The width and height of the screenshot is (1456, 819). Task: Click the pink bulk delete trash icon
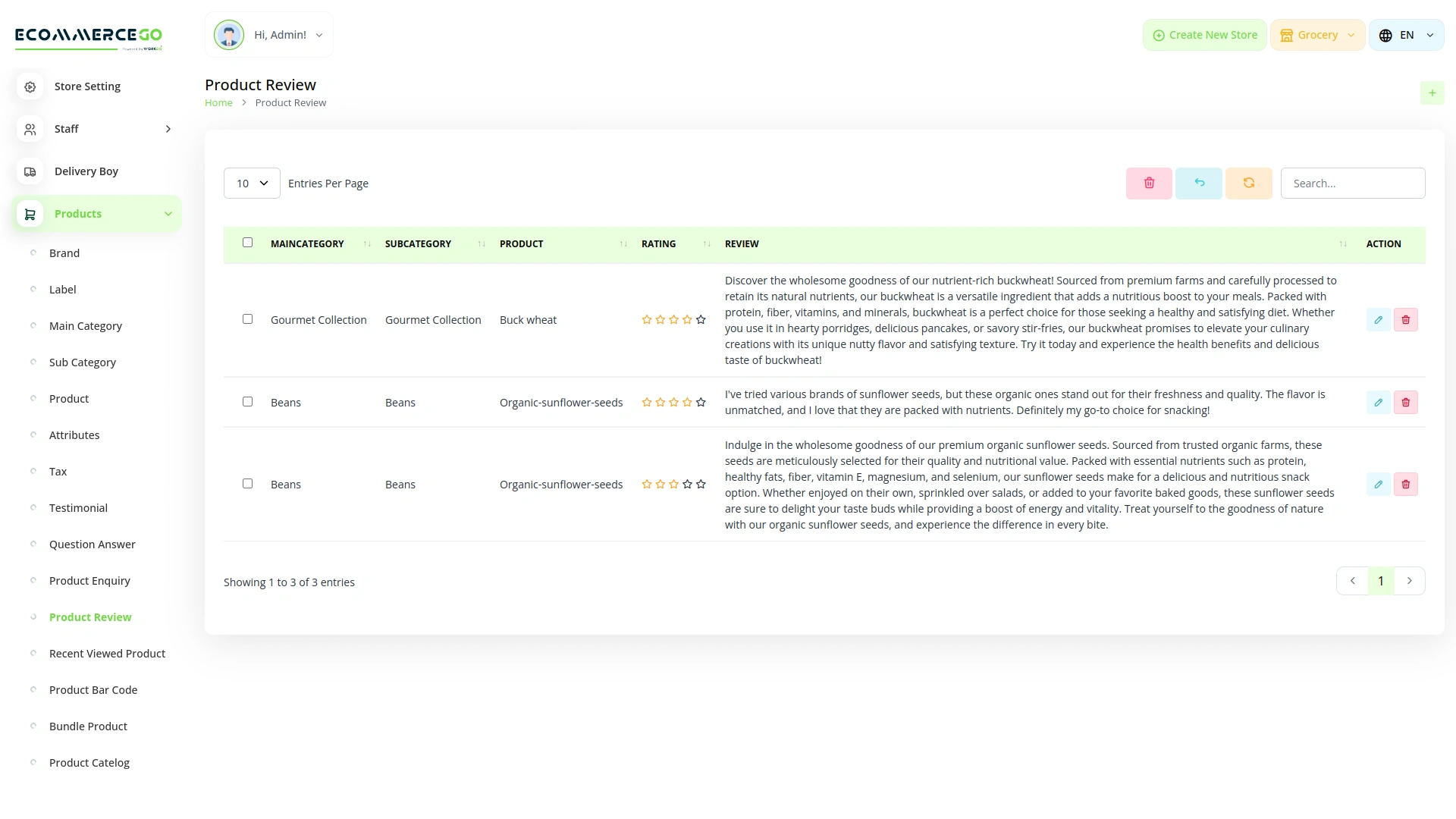click(x=1149, y=184)
